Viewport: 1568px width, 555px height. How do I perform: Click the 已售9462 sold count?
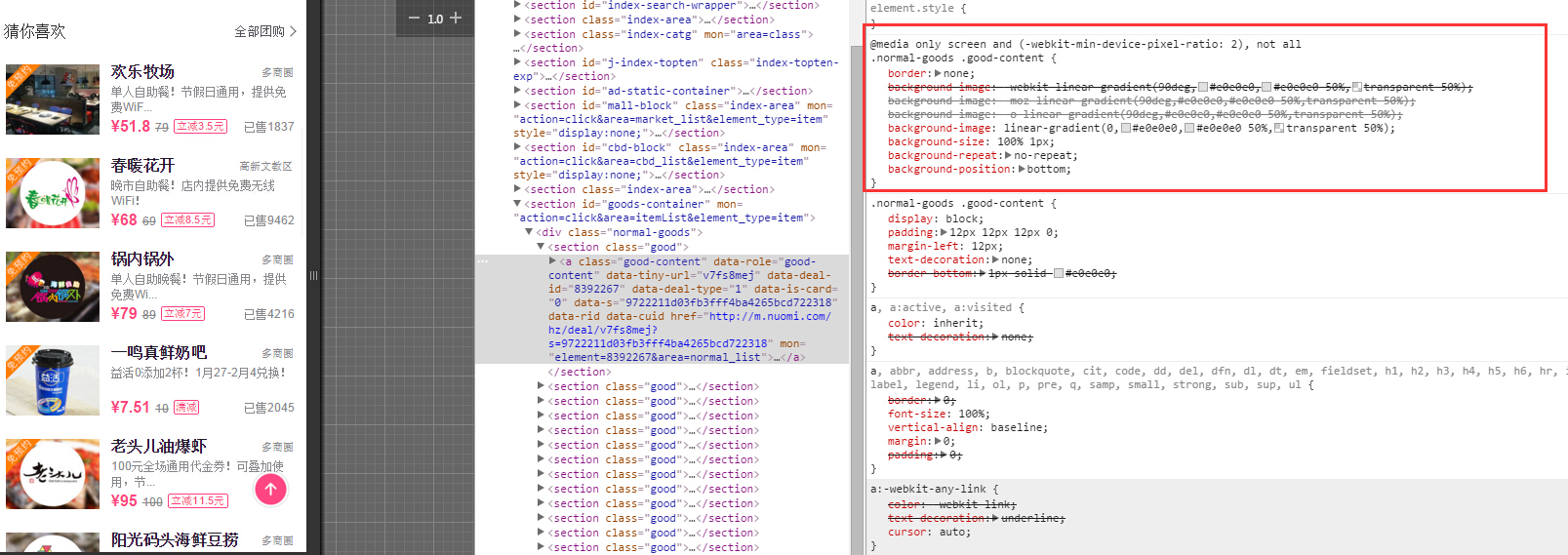(268, 220)
